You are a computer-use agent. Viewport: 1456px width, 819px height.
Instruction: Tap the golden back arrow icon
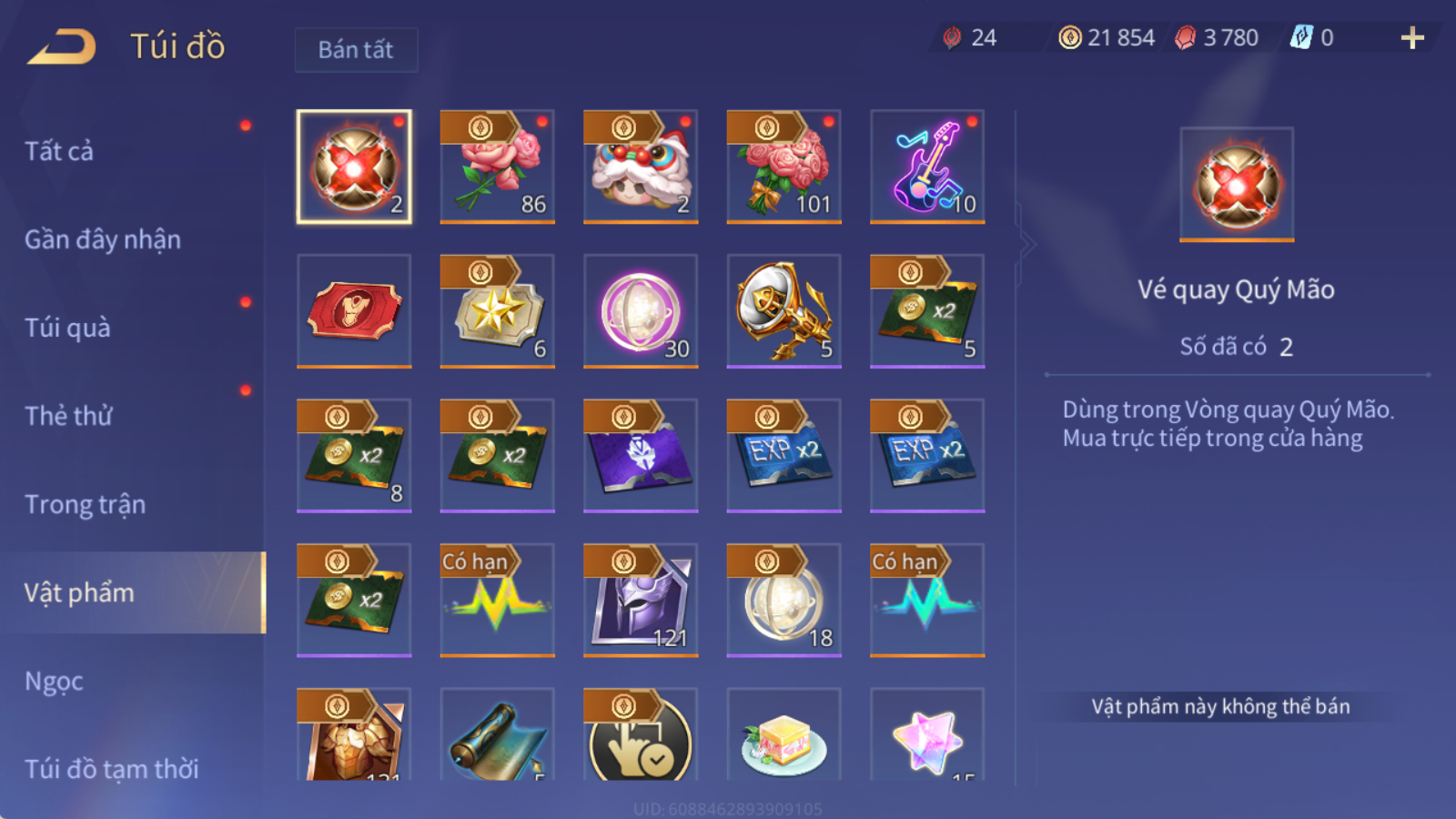[62, 46]
